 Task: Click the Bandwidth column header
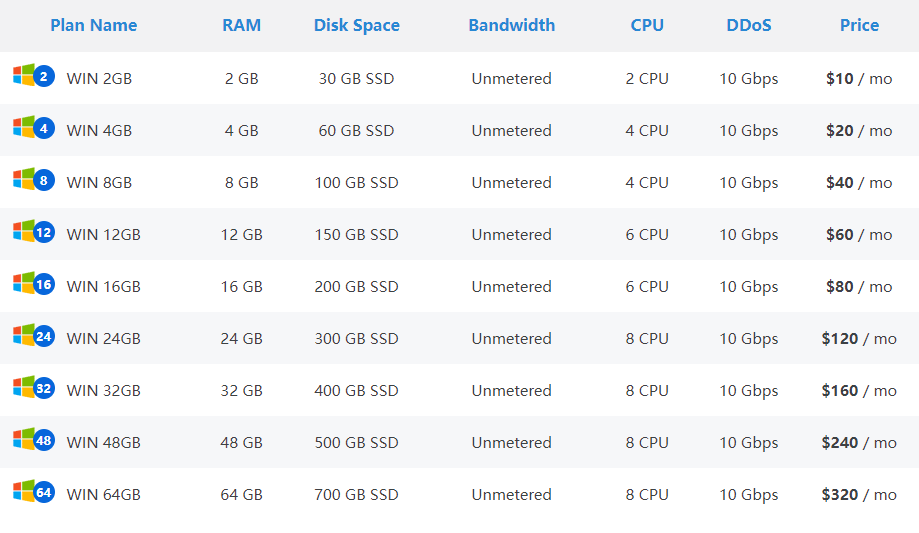tap(511, 26)
